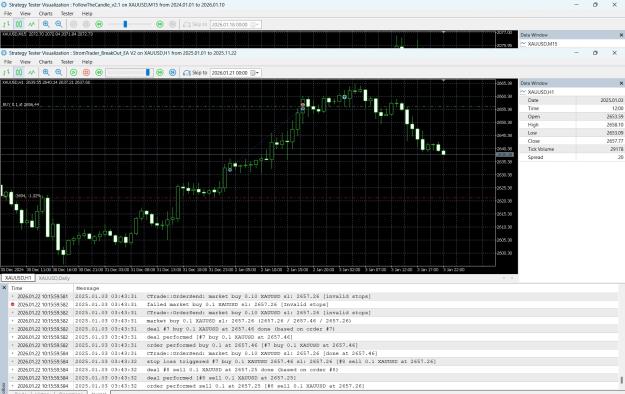Click the slow-down button in FollowTheCandle toolbar

[x=99, y=24]
